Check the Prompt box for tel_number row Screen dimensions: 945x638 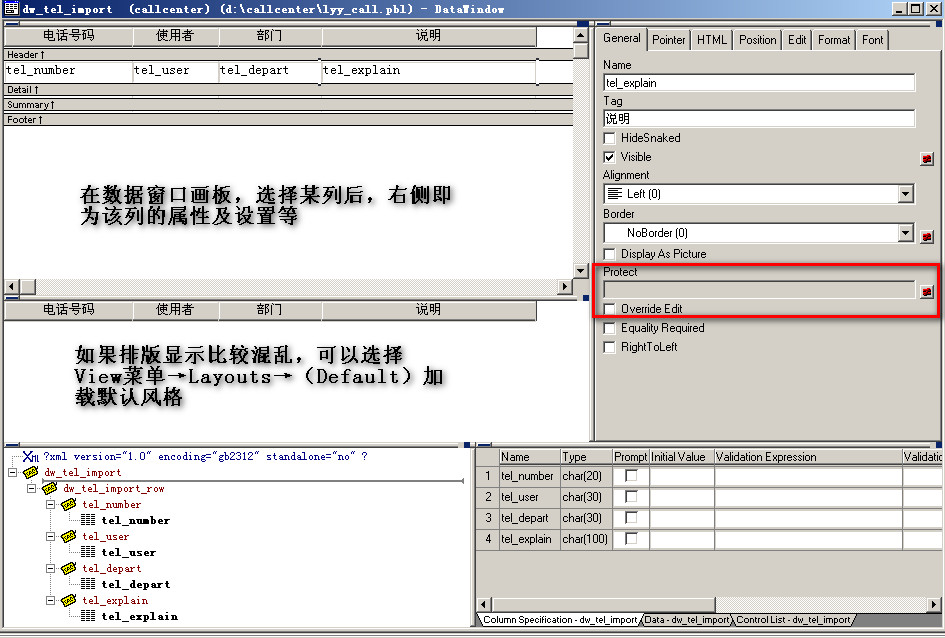pos(631,475)
